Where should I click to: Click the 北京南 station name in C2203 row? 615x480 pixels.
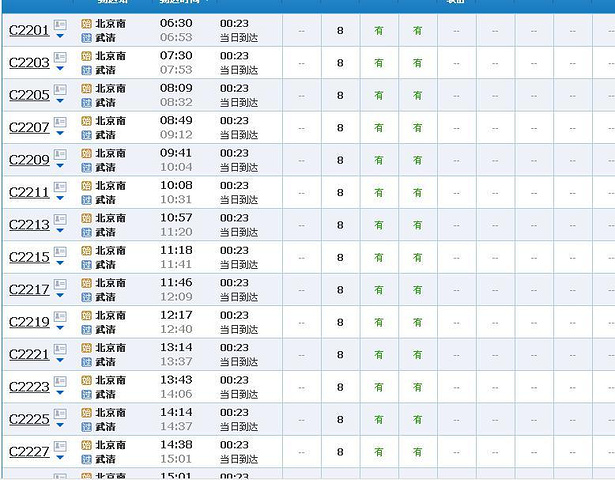[x=110, y=55]
